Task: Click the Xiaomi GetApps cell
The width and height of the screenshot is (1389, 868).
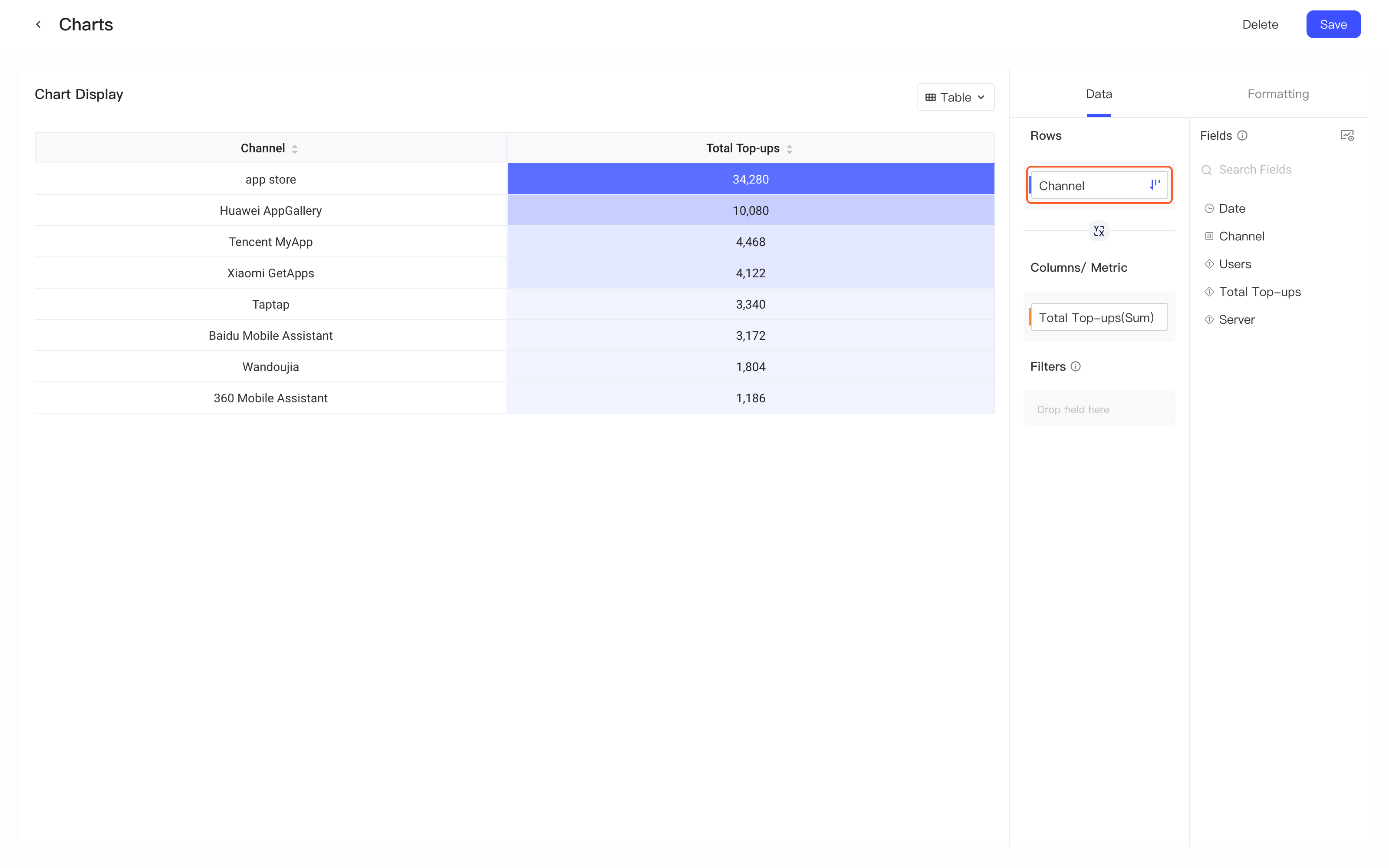Action: pyautogui.click(x=270, y=273)
